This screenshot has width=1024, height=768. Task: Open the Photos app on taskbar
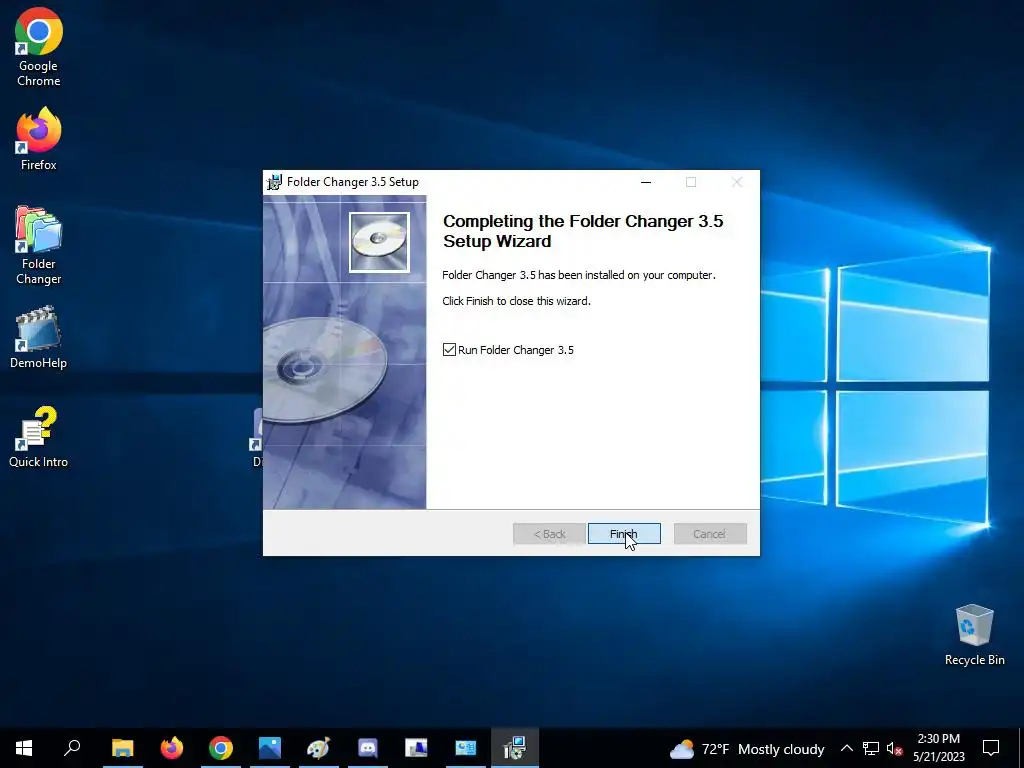tap(270, 748)
